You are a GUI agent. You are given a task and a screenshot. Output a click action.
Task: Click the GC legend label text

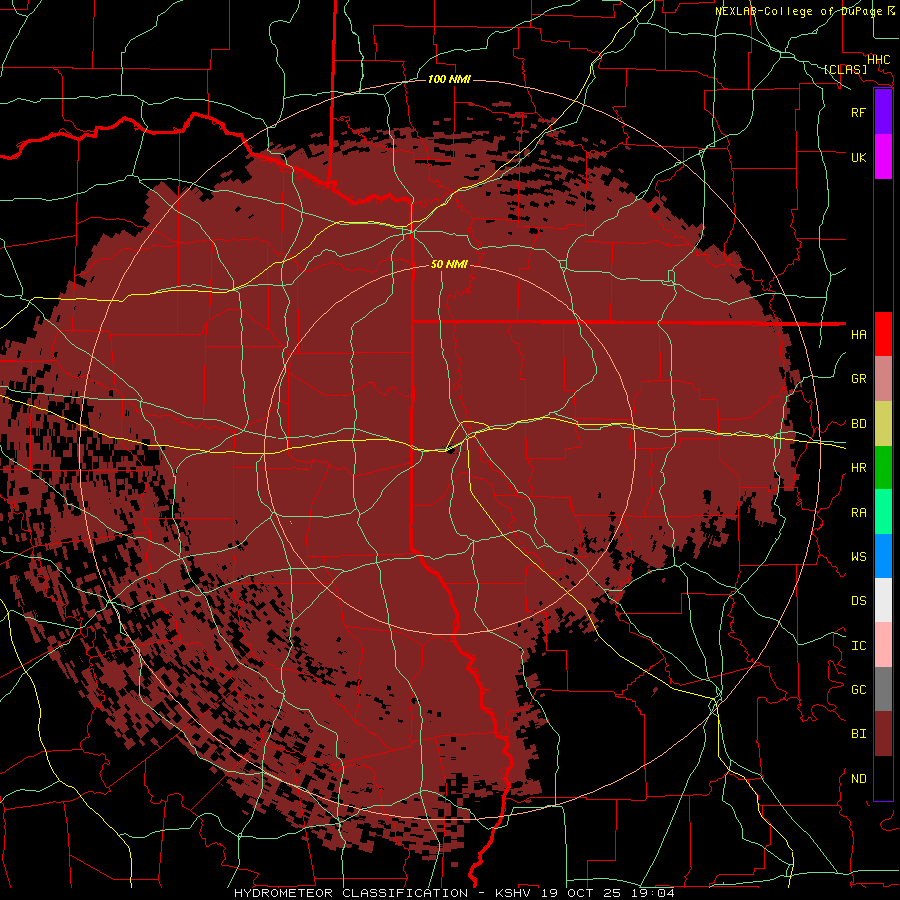858,689
